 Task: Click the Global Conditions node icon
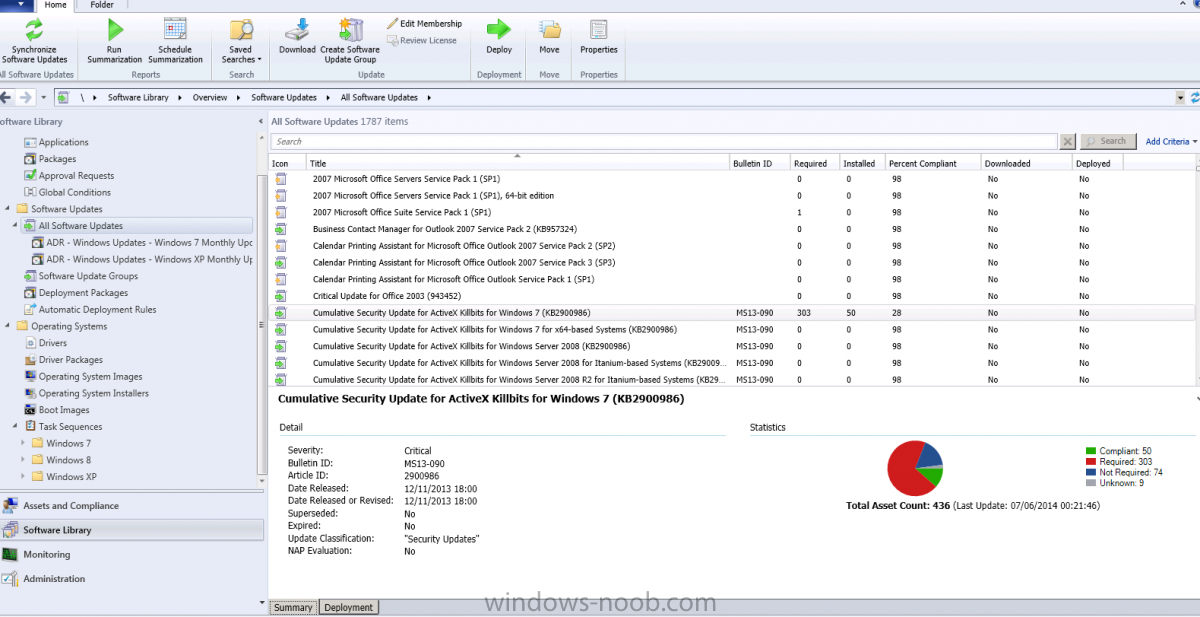click(x=30, y=192)
